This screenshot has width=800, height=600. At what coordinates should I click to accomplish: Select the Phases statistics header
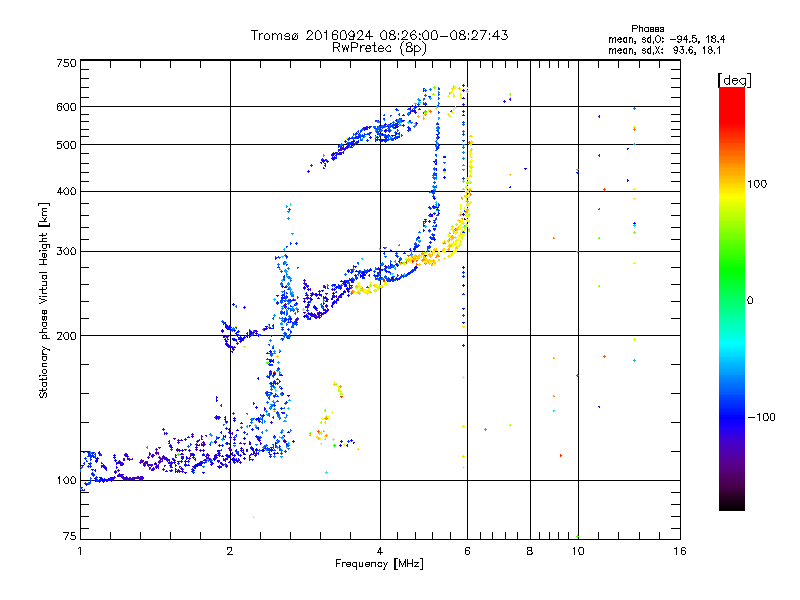pyautogui.click(x=647, y=29)
